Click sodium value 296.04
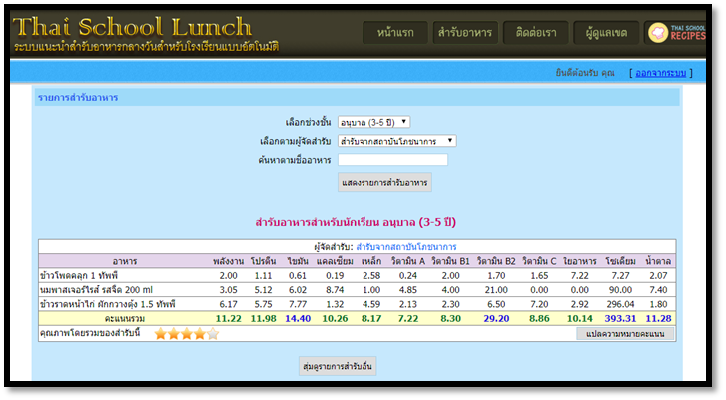Screen dimensions: 726x400 tap(620, 304)
